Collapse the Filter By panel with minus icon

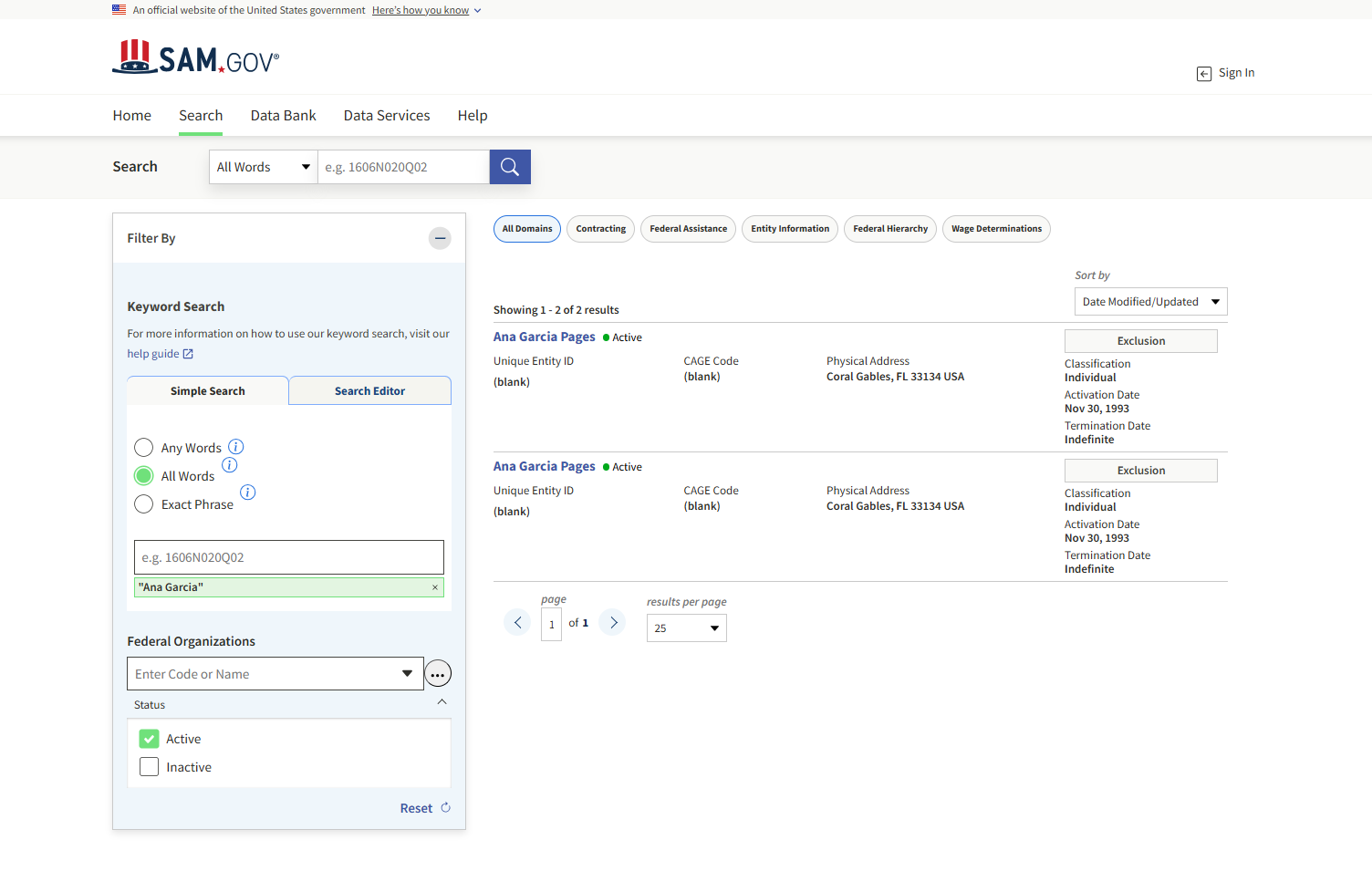pos(440,238)
